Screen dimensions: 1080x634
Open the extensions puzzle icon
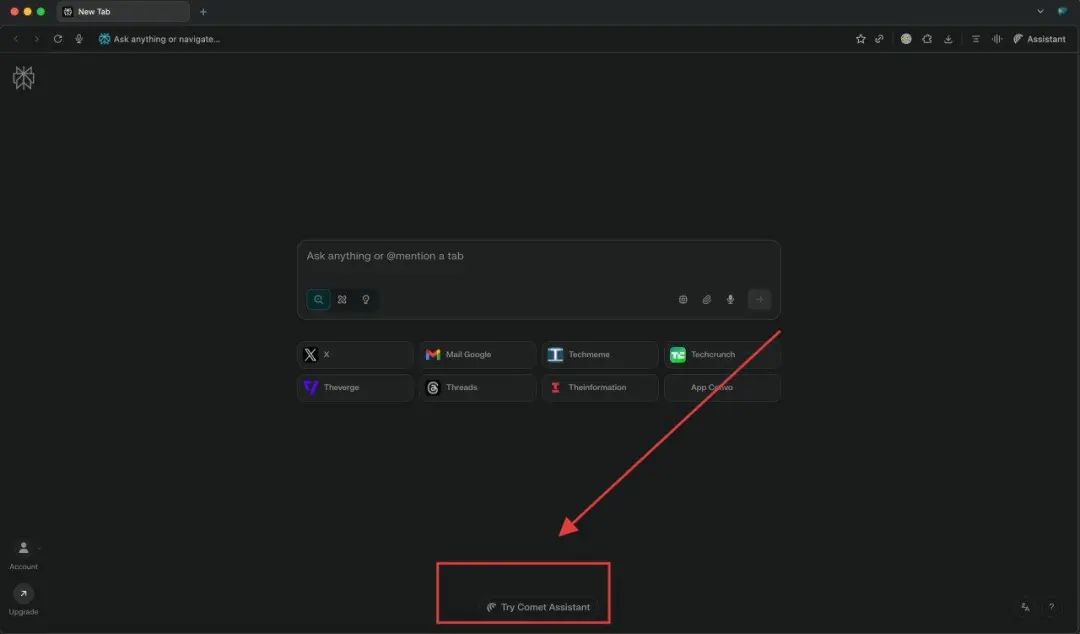point(927,39)
